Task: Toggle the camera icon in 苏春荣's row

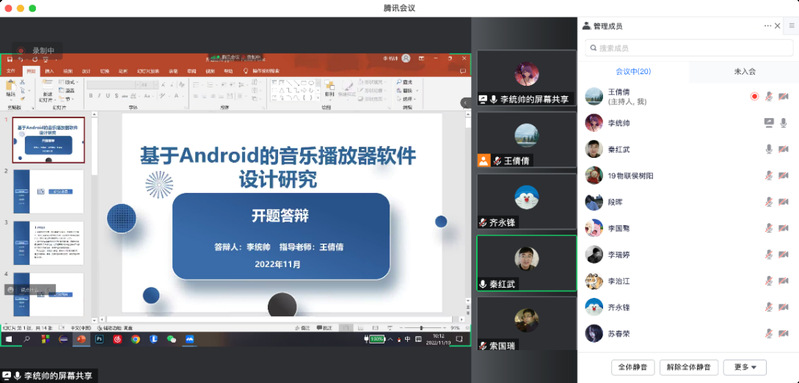Action: point(783,334)
